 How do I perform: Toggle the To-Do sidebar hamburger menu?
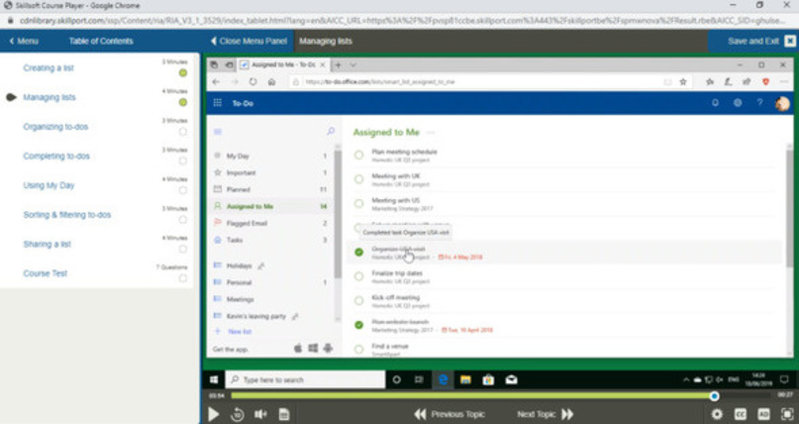click(218, 132)
